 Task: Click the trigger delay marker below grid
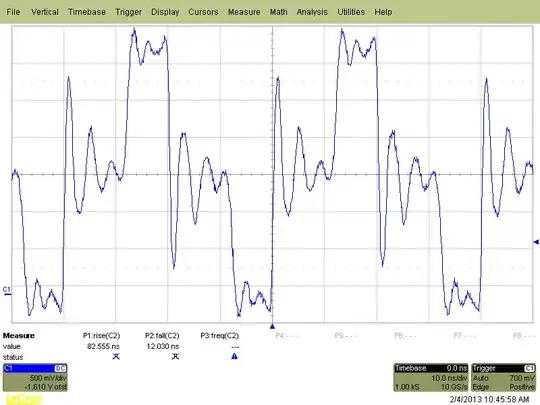click(x=272, y=326)
